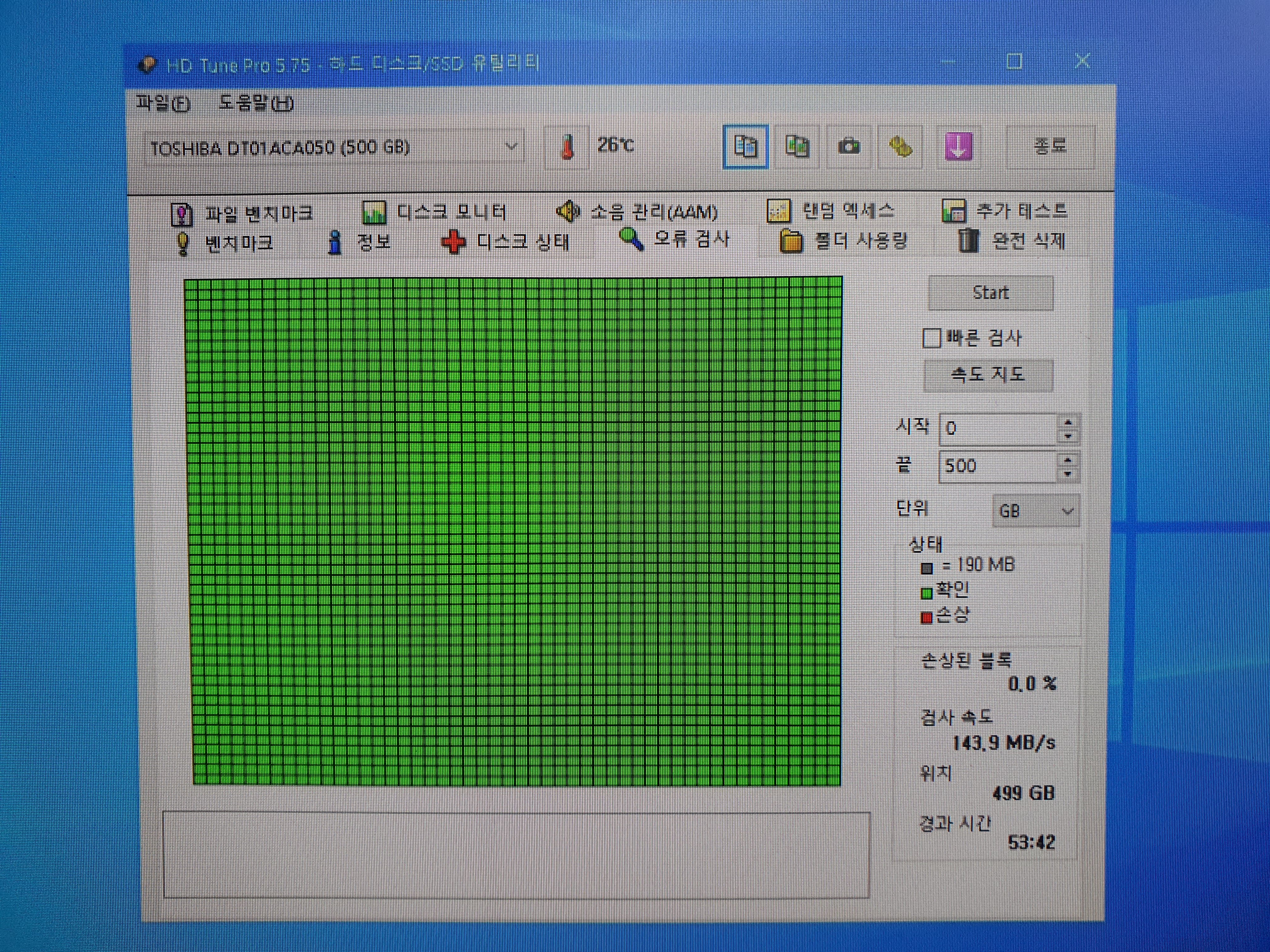Screen dimensions: 1270x952
Task: Click the AAM speaker icon
Action: [568, 212]
